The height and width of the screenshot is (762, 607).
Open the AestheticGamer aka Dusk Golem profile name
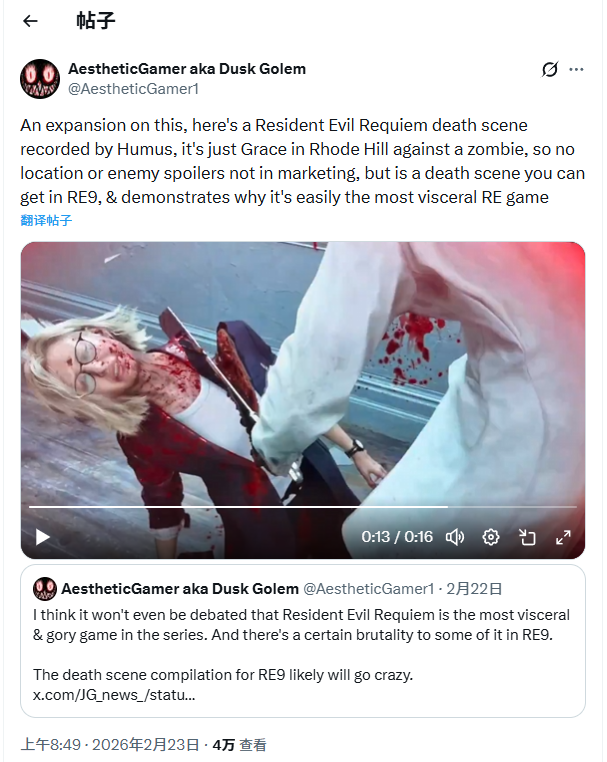pyautogui.click(x=187, y=69)
